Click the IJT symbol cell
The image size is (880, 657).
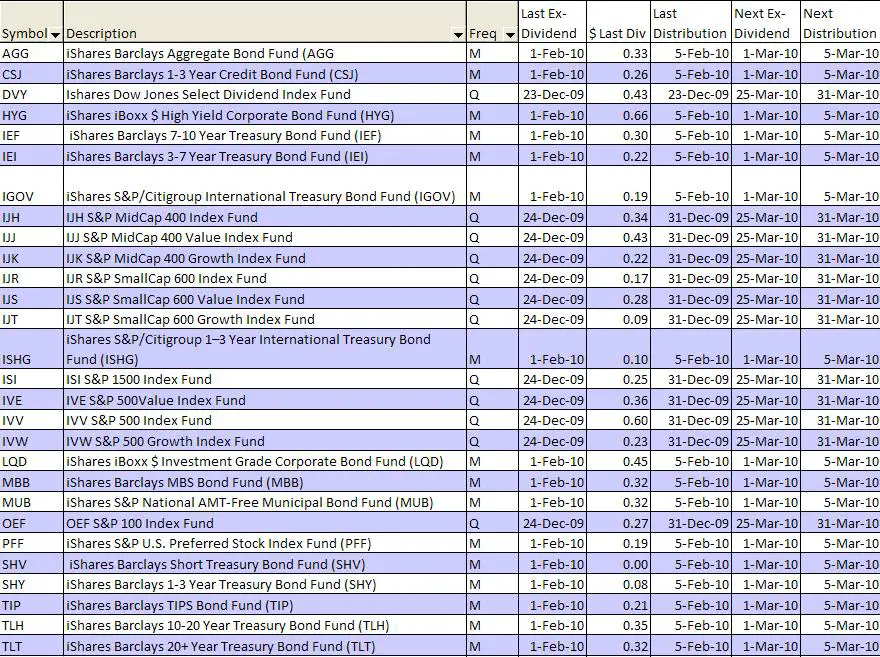click(x=32, y=319)
